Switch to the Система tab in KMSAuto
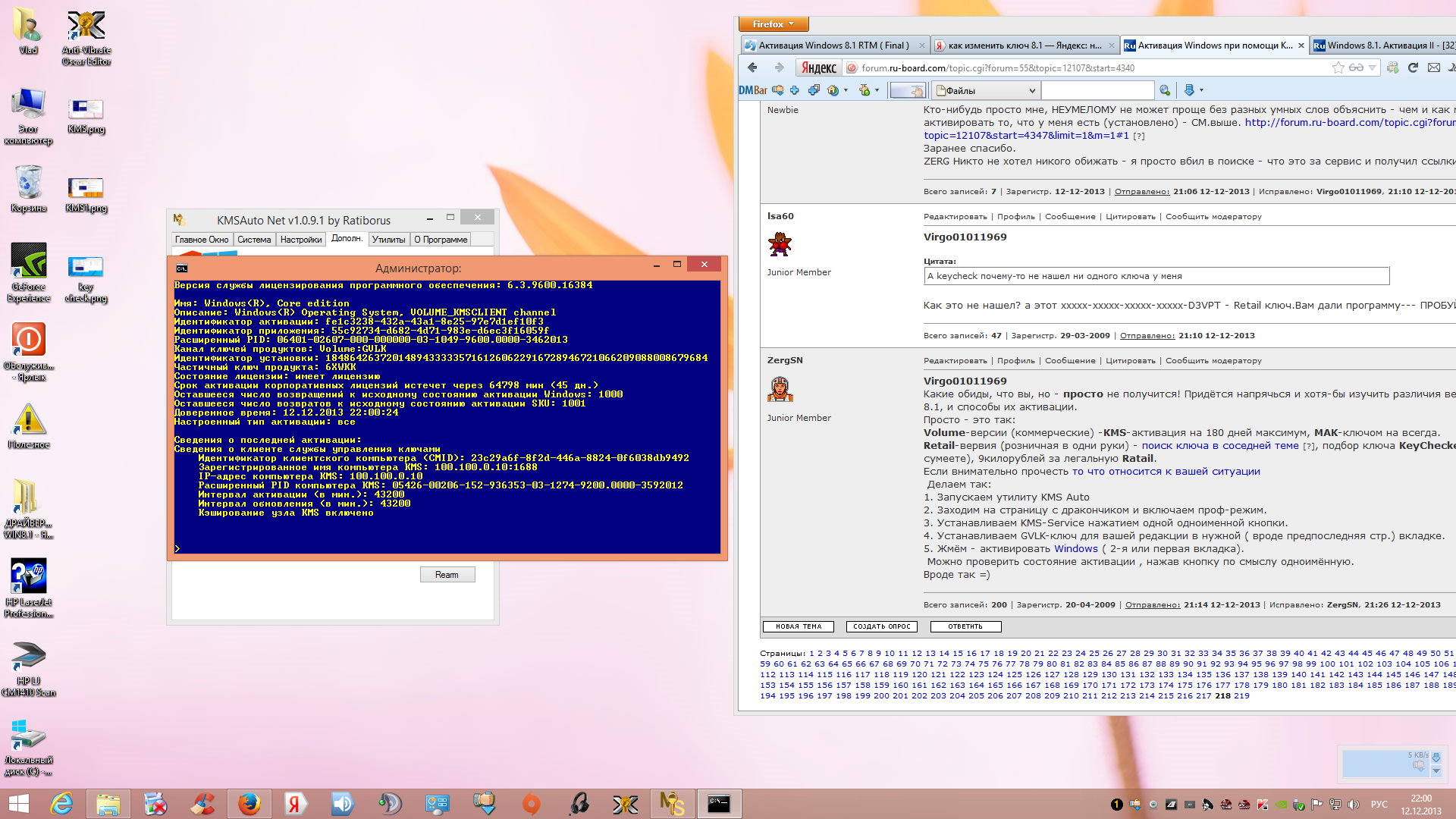Viewport: 1456px width, 819px height. [x=254, y=240]
